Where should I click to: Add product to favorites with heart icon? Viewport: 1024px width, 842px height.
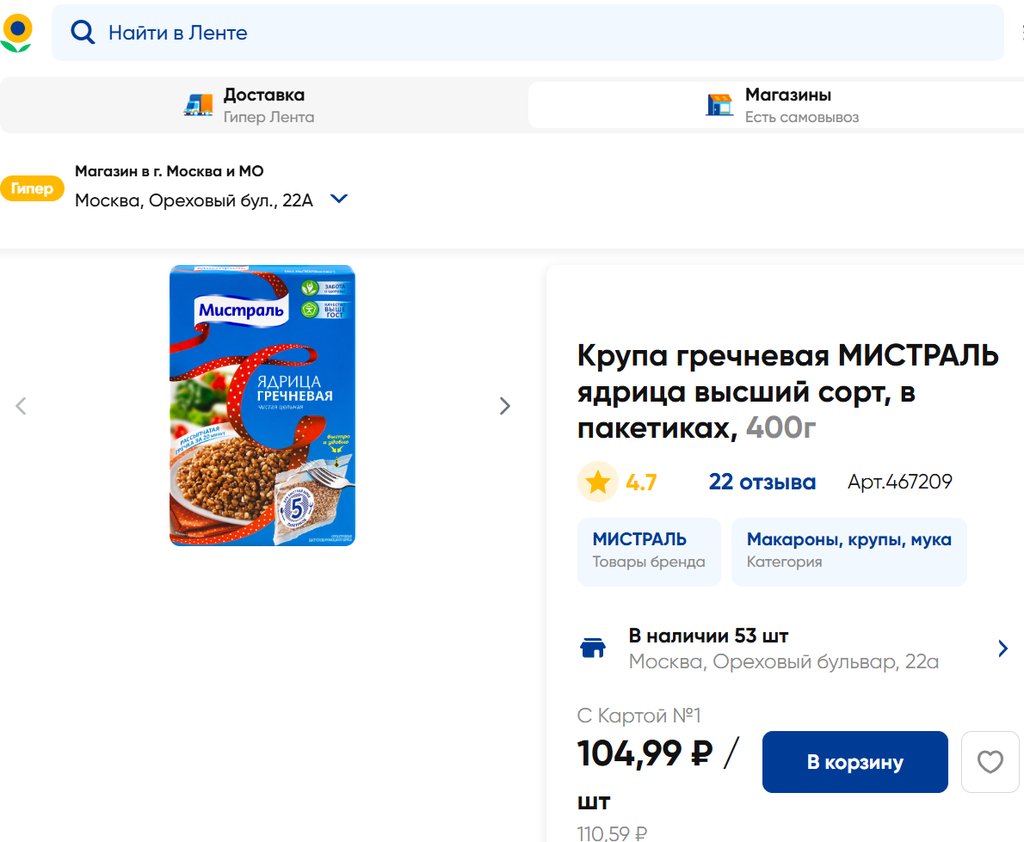tap(989, 762)
